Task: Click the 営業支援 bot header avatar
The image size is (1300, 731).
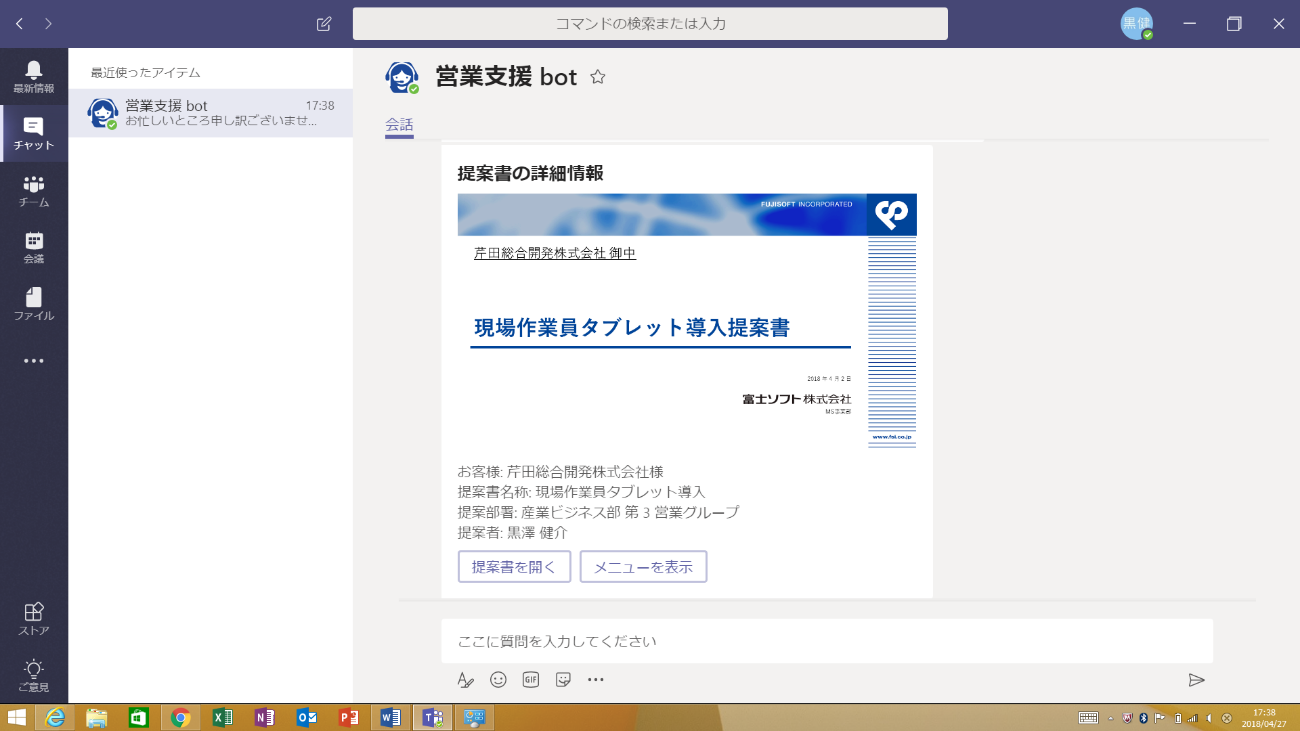Action: [x=402, y=77]
